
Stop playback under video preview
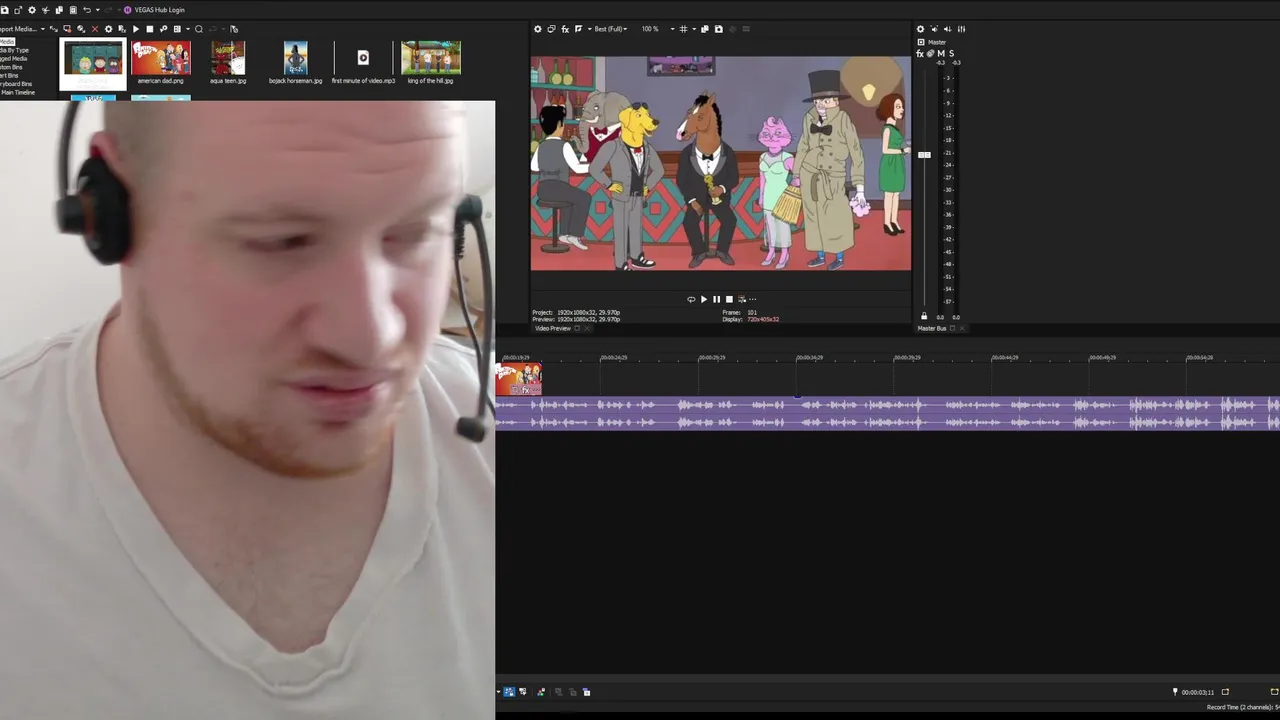pos(729,299)
